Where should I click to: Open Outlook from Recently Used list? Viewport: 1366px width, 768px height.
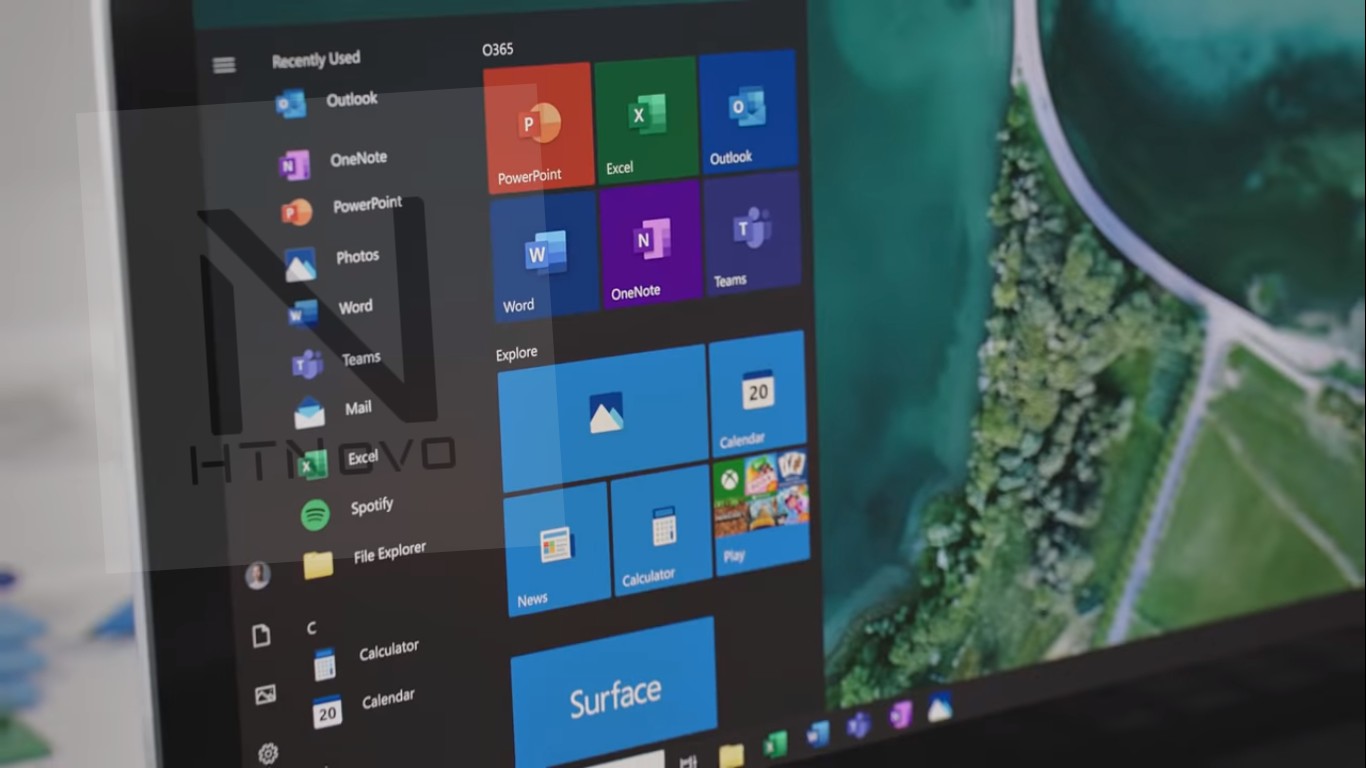coord(329,101)
